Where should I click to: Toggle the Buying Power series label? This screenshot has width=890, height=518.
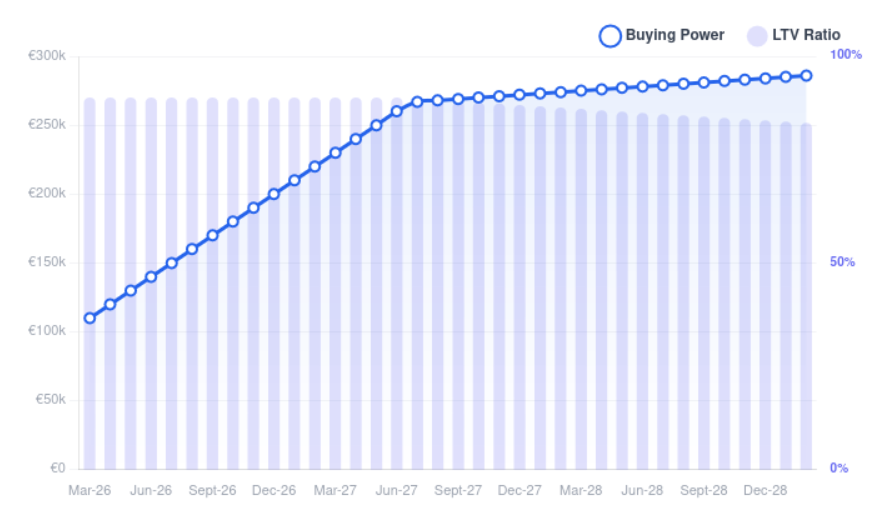[x=675, y=36]
